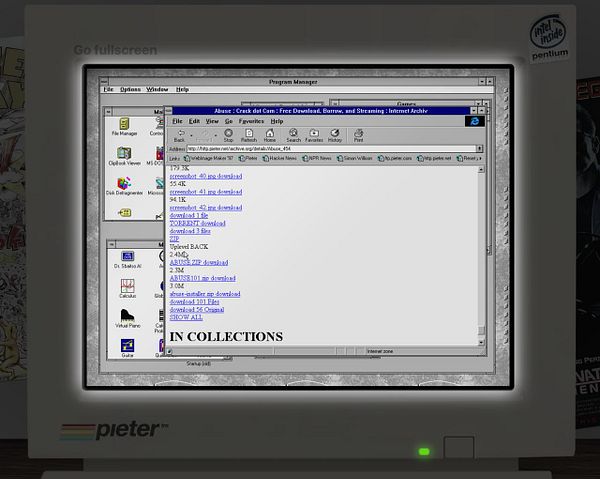Click the Print toolbar icon

(359, 135)
